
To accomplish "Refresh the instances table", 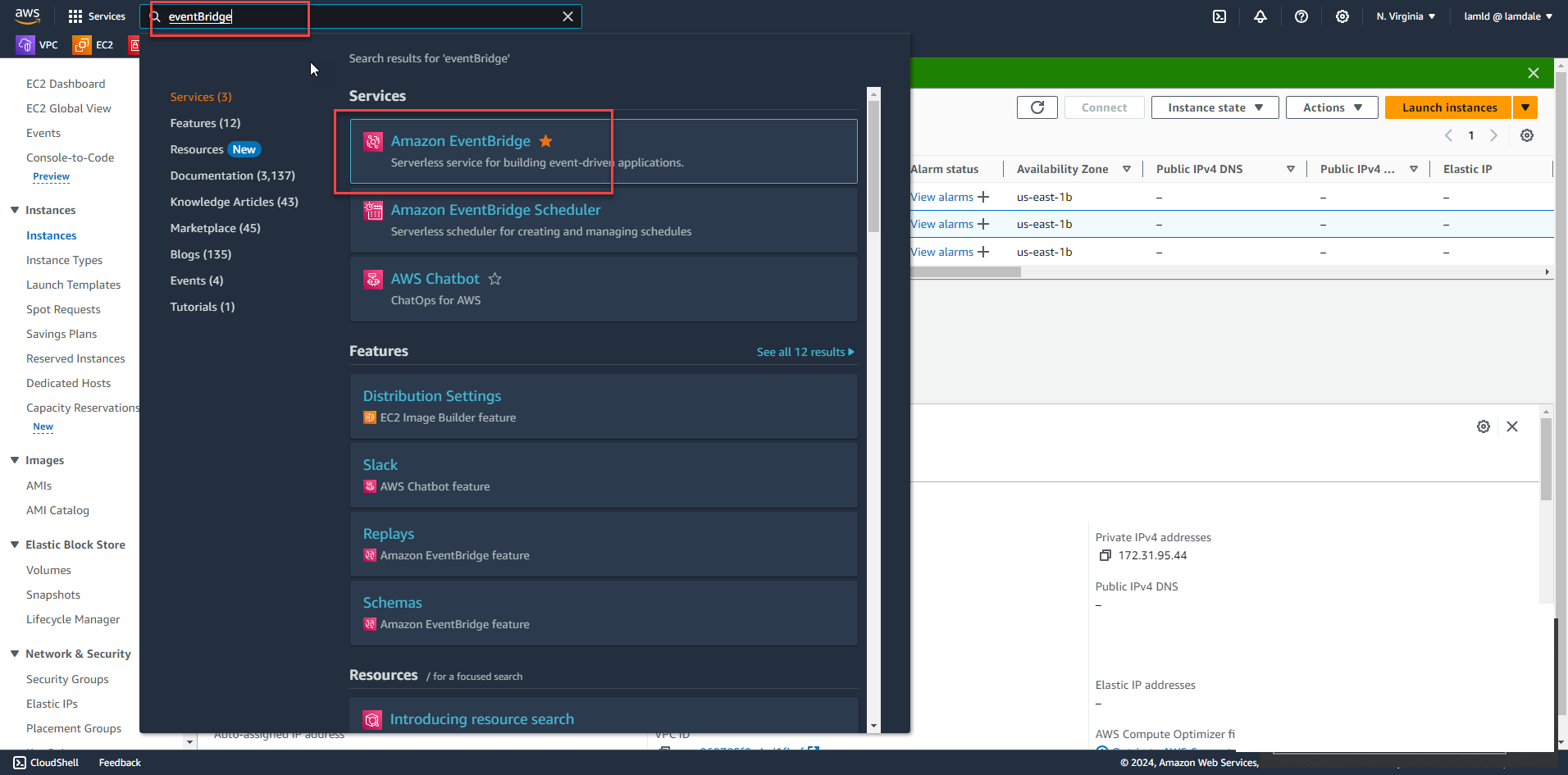I will click(1037, 107).
